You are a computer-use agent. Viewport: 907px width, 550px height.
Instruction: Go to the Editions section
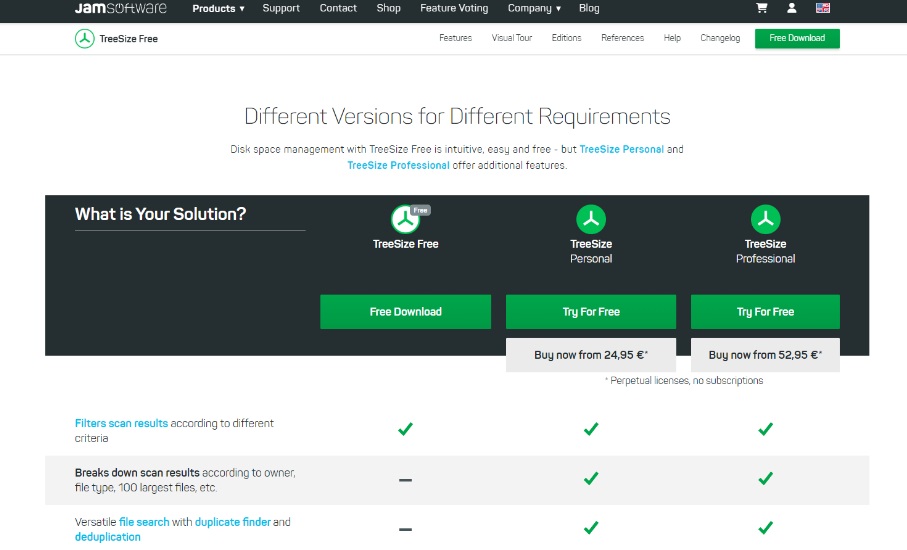tap(566, 38)
